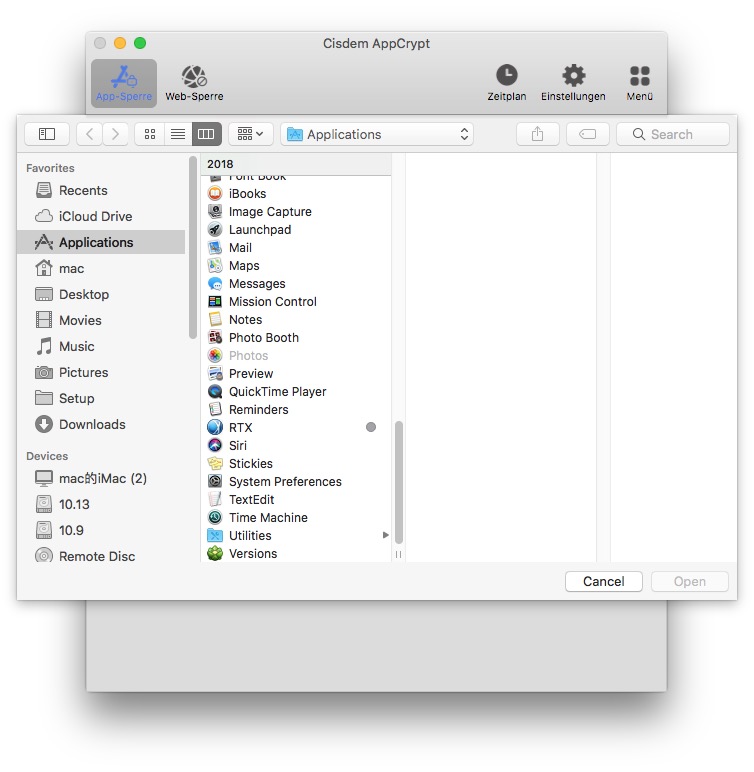Select the Photo Booth app

point(296,337)
